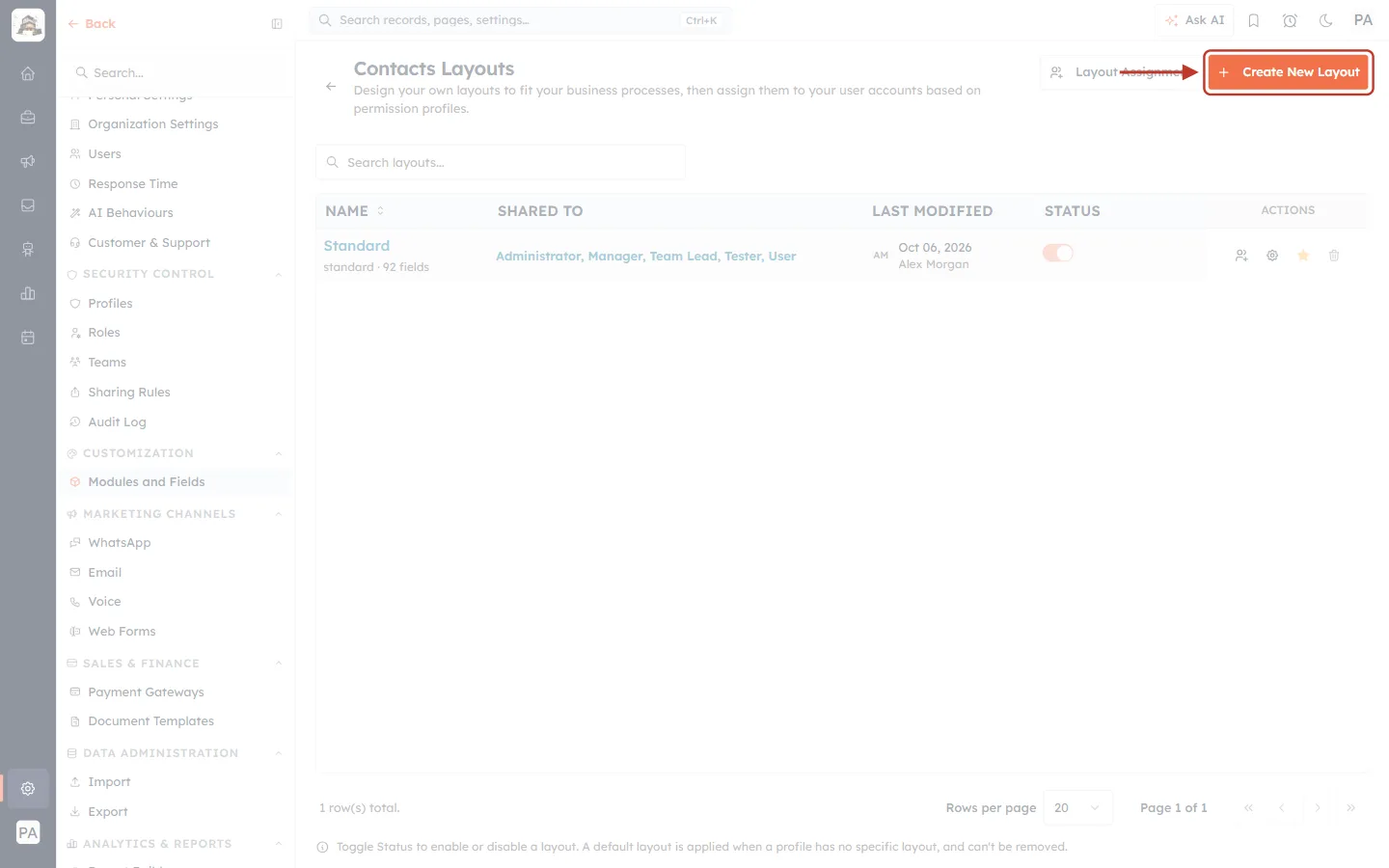Open the settings gear in left rail
Image resolution: width=1389 pixels, height=868 pixels.
tap(28, 789)
